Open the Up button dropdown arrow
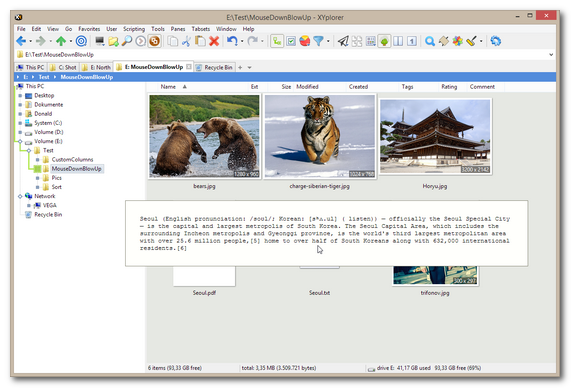This screenshot has width=571, height=388. click(71, 42)
